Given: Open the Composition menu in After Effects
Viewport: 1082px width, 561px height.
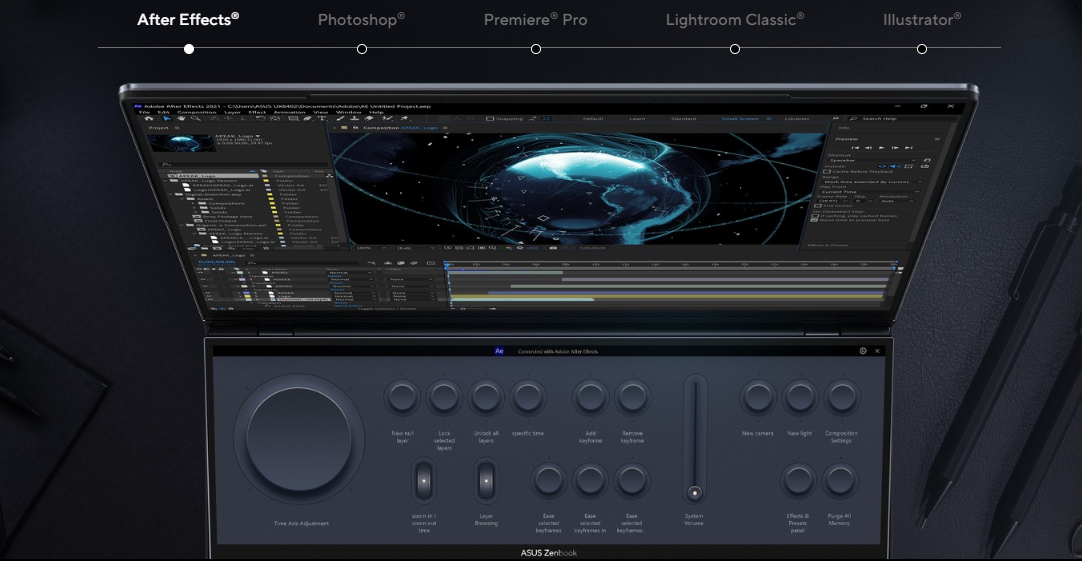Looking at the screenshot, I should [197, 112].
